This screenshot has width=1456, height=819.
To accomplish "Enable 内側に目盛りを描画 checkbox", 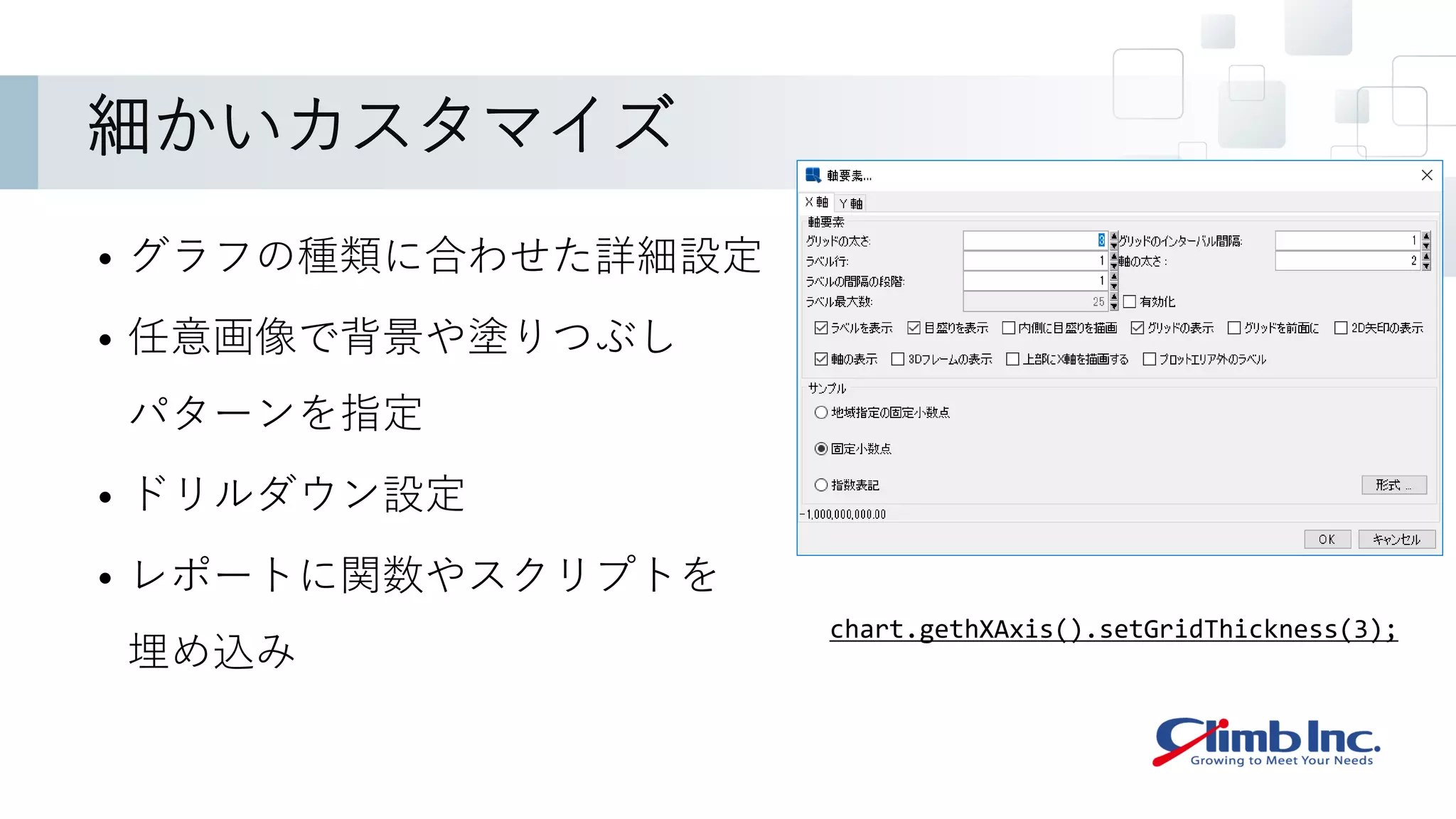I will pos(1008,328).
